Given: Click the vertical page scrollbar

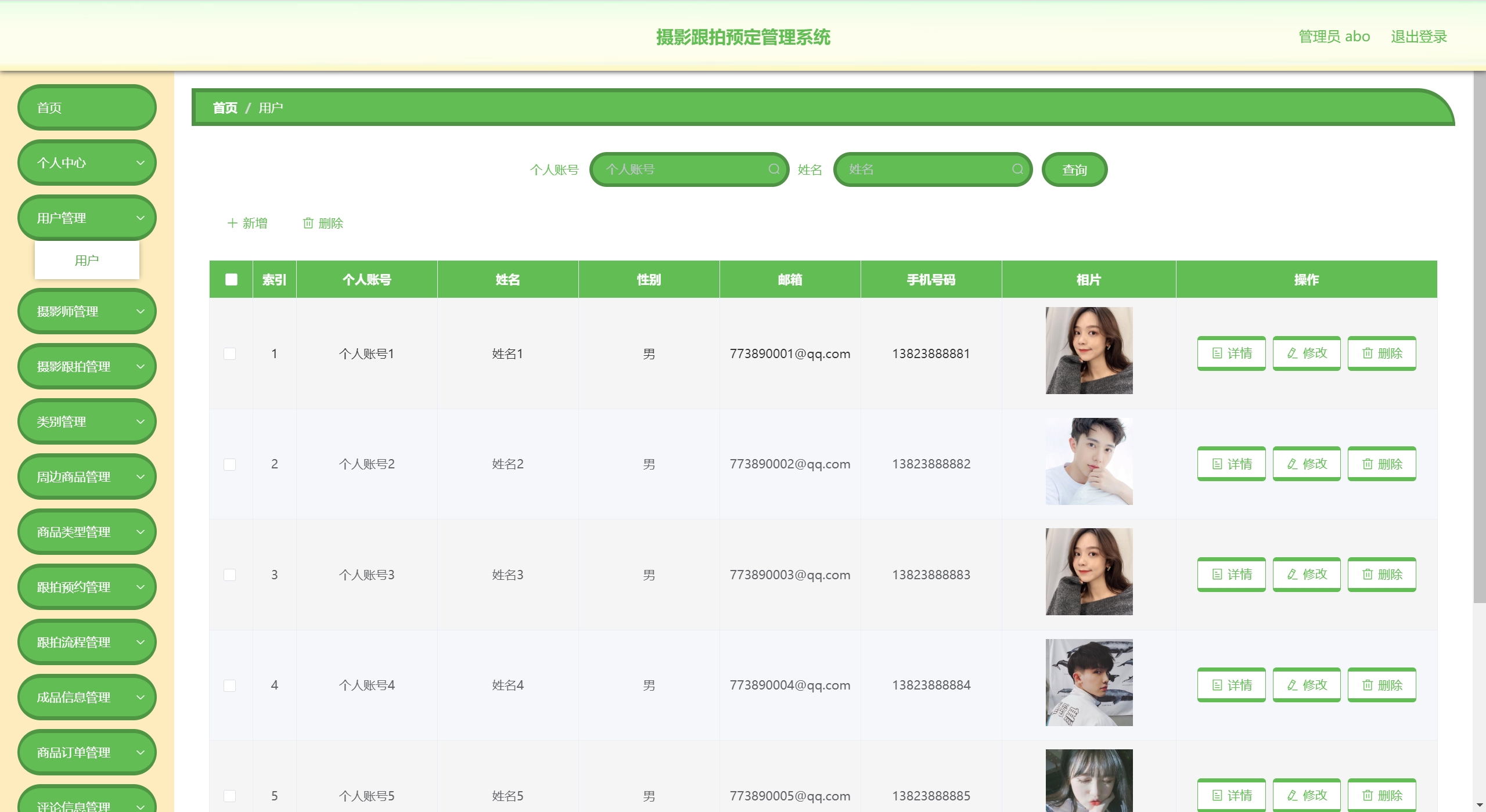Looking at the screenshot, I should click(x=1479, y=337).
